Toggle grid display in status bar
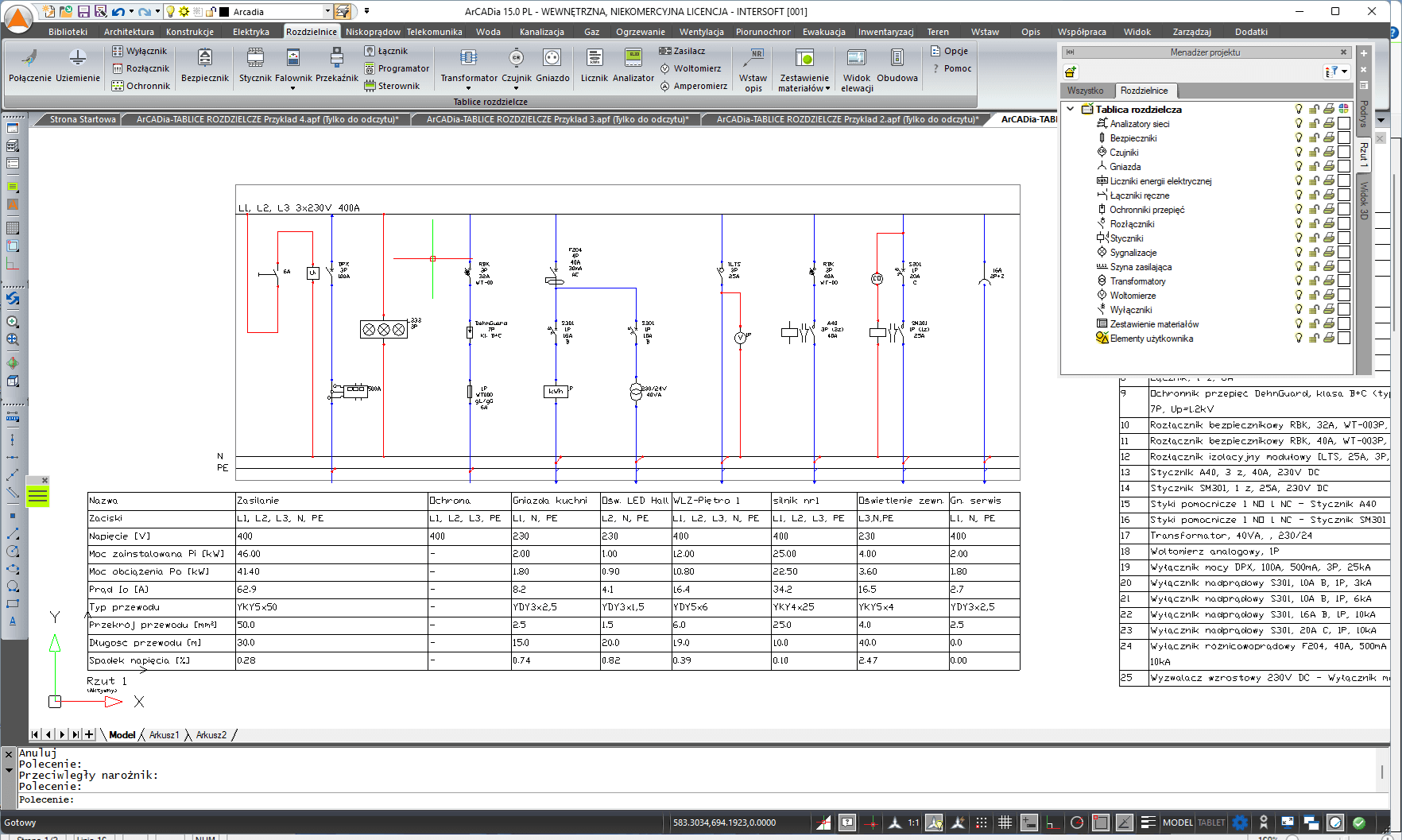This screenshot has height=840, width=1402. [x=1005, y=823]
